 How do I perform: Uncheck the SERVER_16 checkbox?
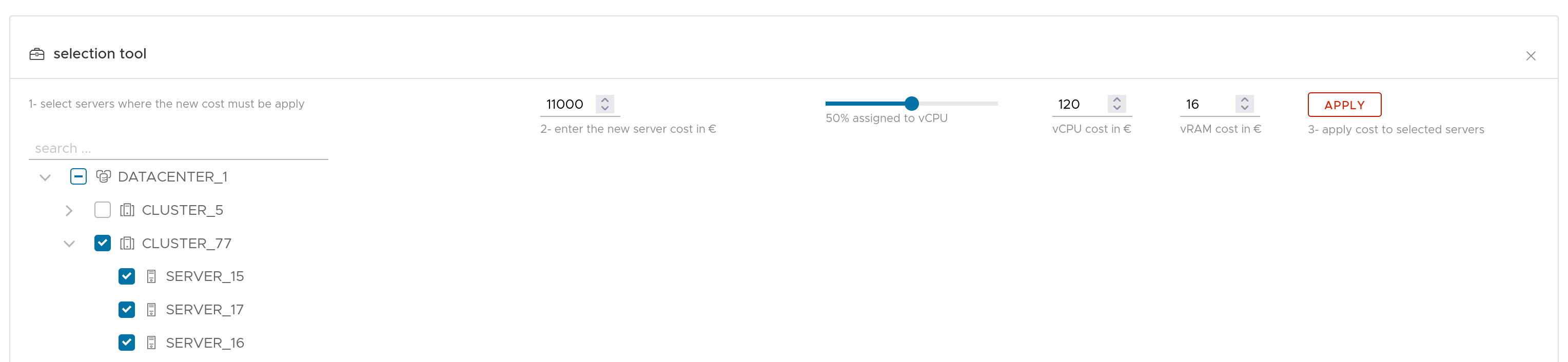(x=127, y=343)
